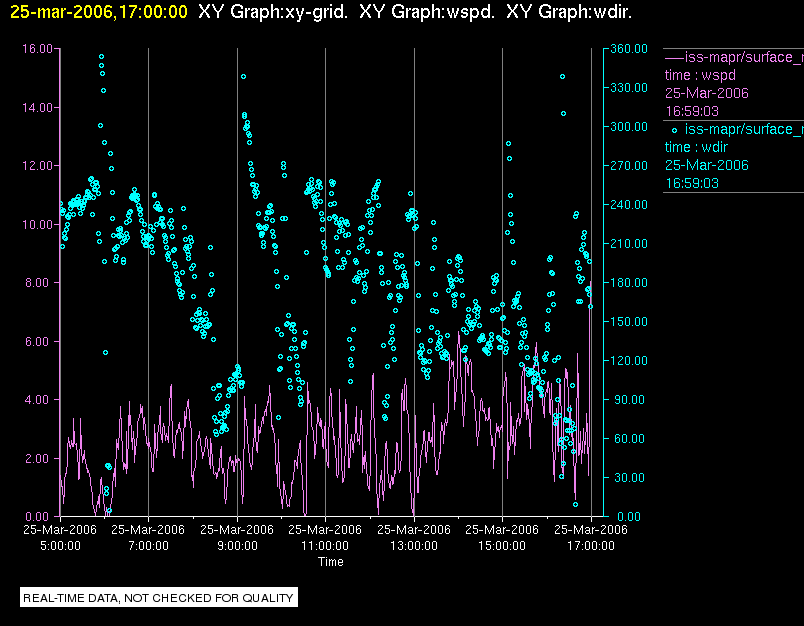Click the 9:00:00 x-axis tick label

(x=237, y=546)
